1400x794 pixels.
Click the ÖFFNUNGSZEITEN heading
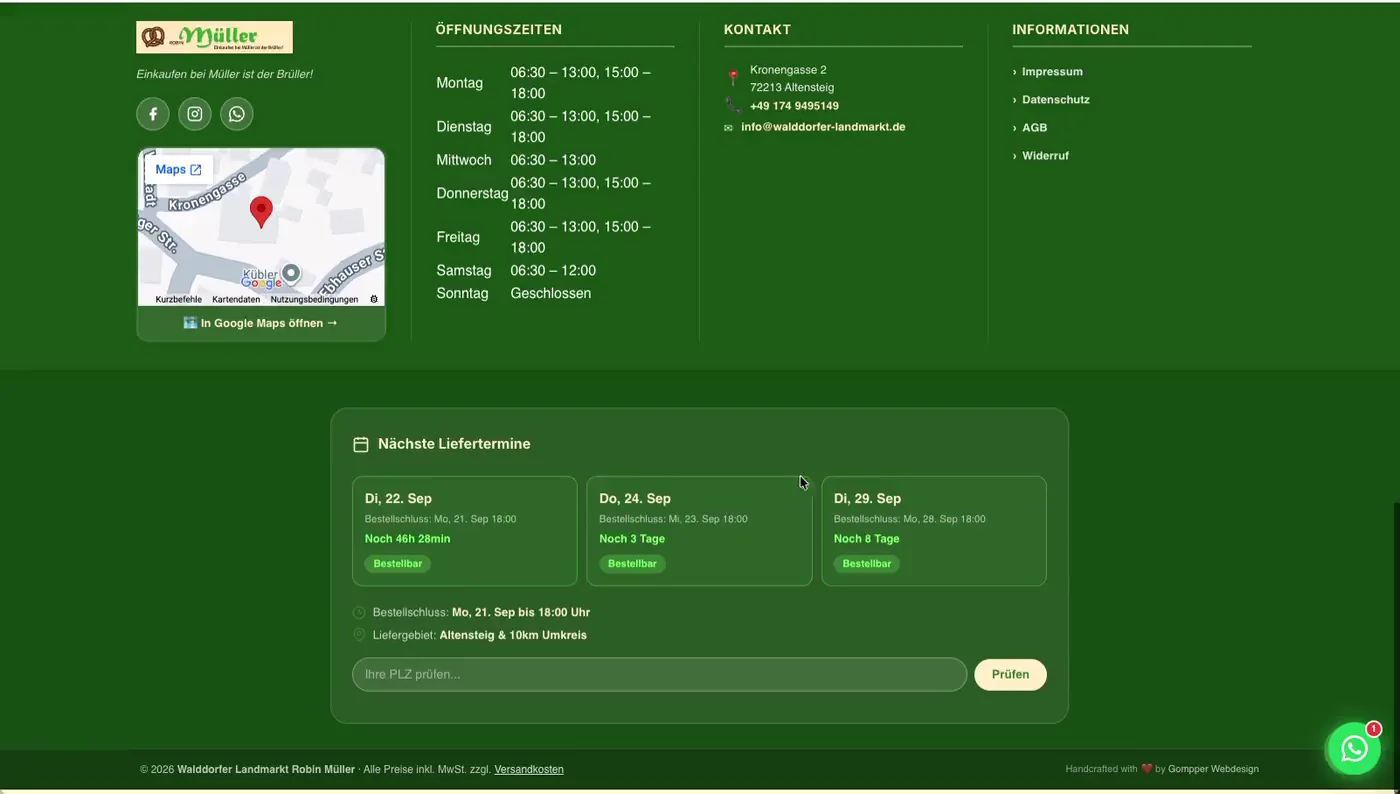(x=499, y=30)
